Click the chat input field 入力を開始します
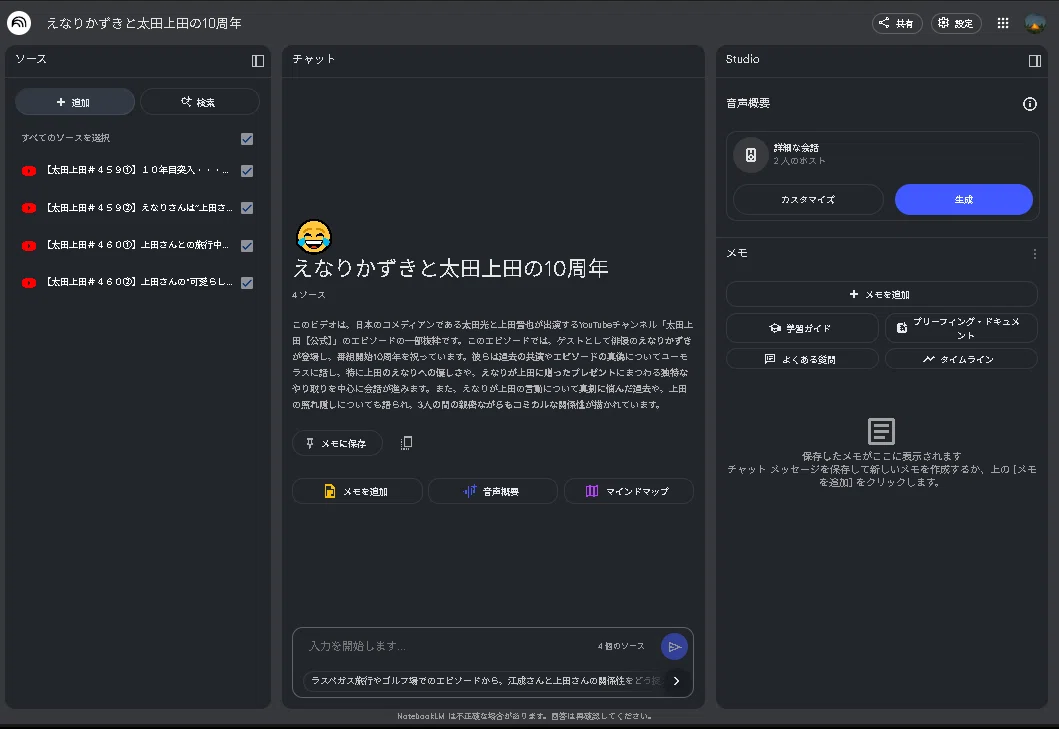This screenshot has width=1059, height=729. pos(446,646)
